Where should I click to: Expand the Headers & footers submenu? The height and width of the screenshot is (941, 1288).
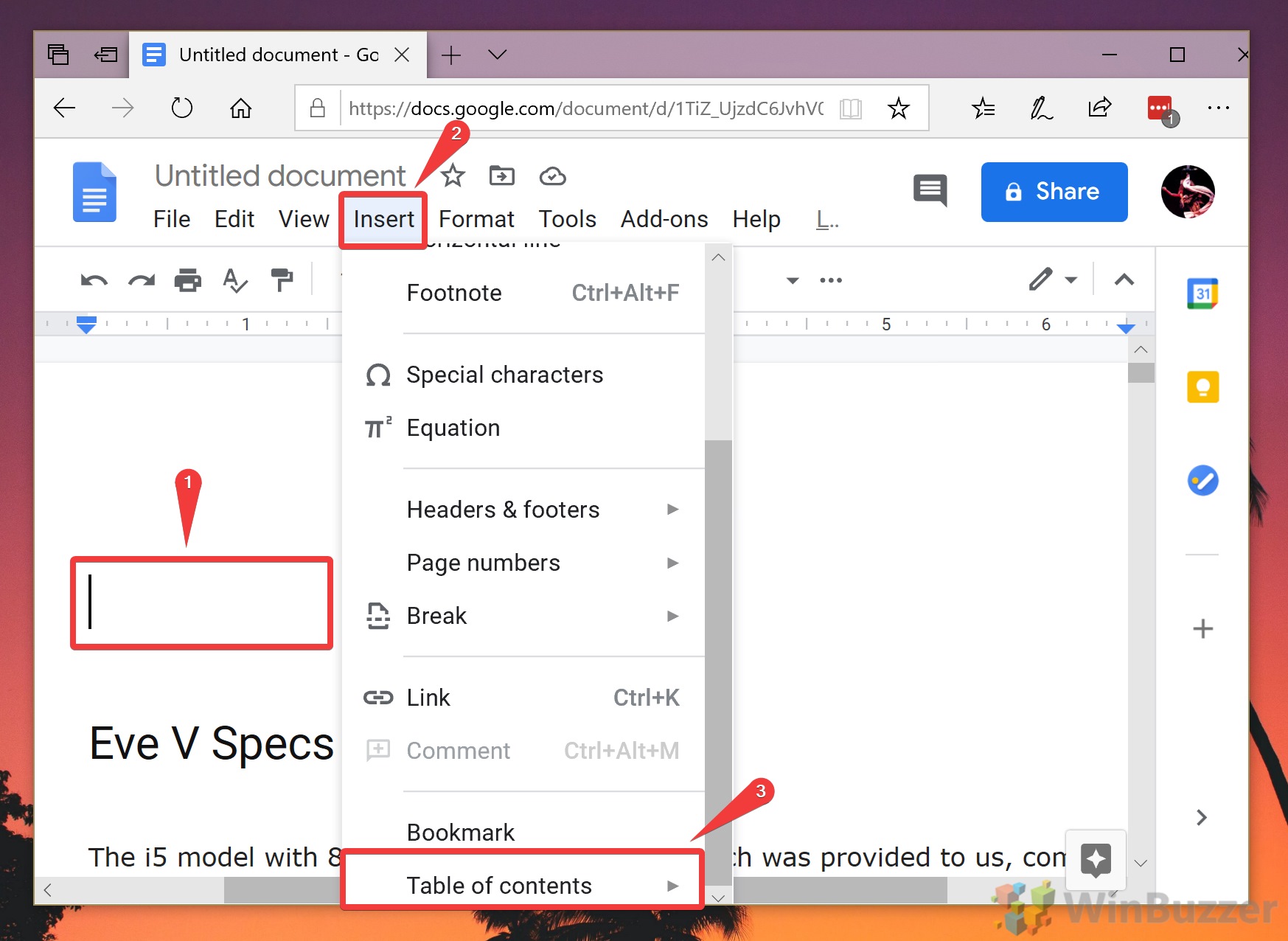pyautogui.click(x=502, y=509)
